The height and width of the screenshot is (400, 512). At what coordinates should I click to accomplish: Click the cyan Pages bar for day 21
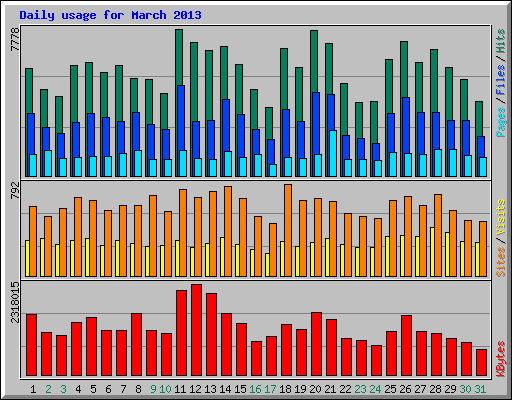tap(333, 153)
